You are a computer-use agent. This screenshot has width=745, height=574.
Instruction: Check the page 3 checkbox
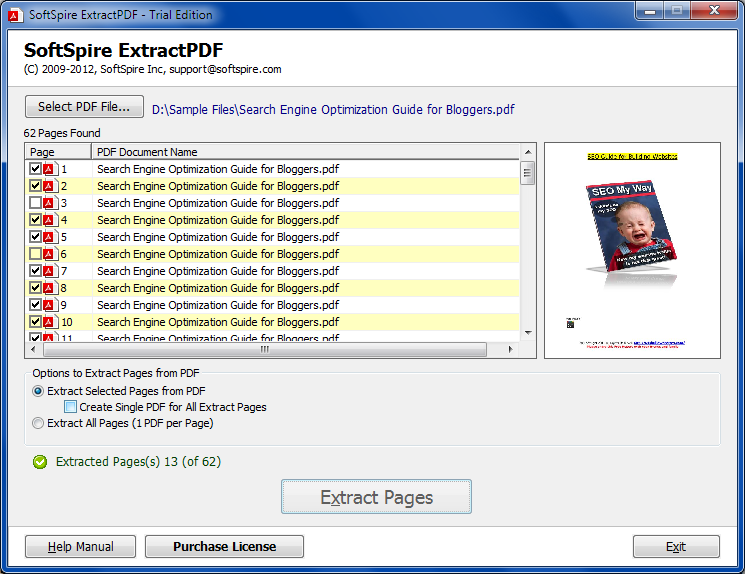click(x=36, y=203)
